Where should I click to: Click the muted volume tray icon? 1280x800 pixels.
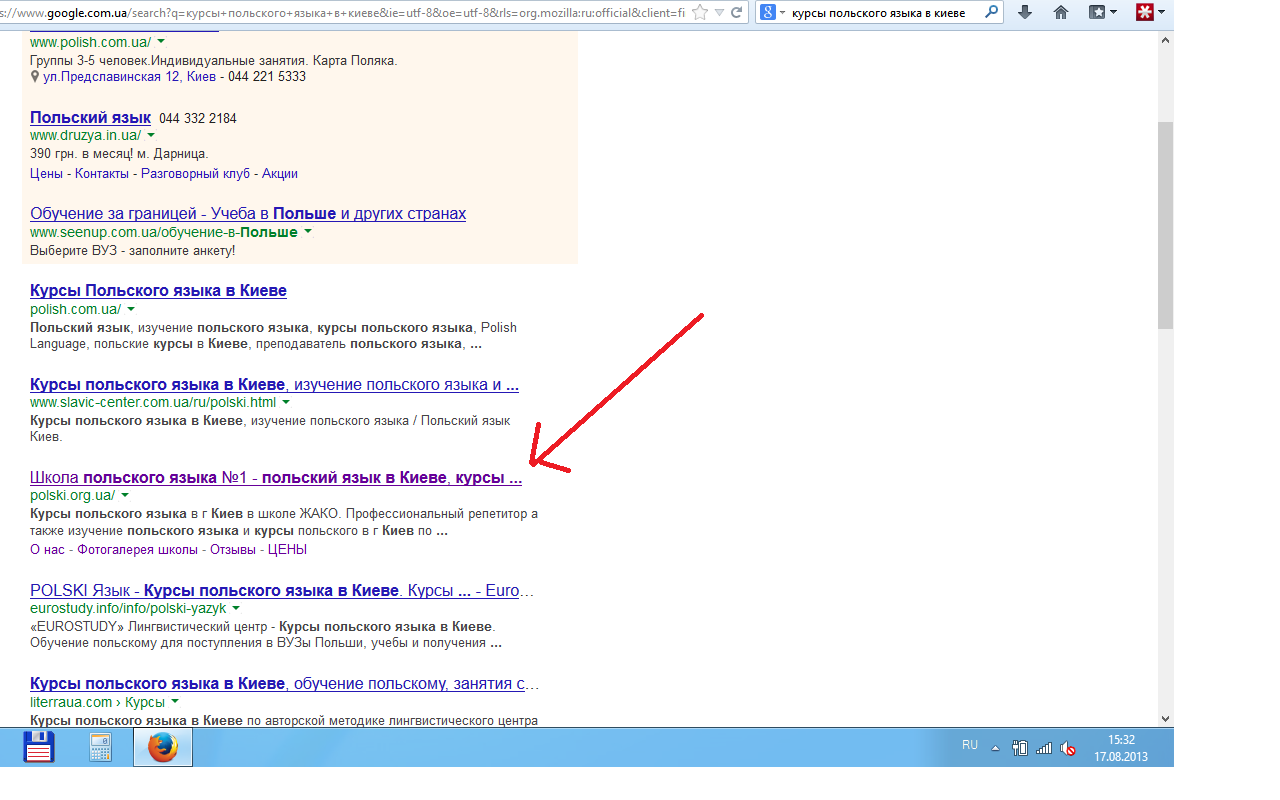coord(1068,747)
